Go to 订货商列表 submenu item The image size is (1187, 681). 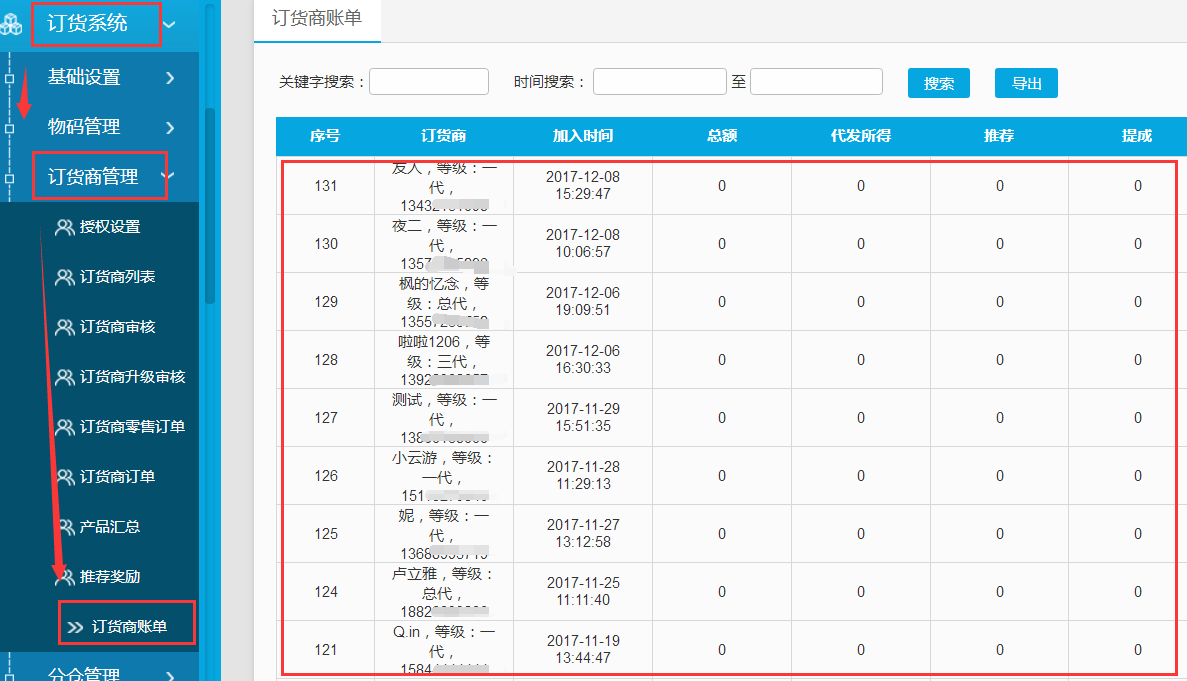117,277
